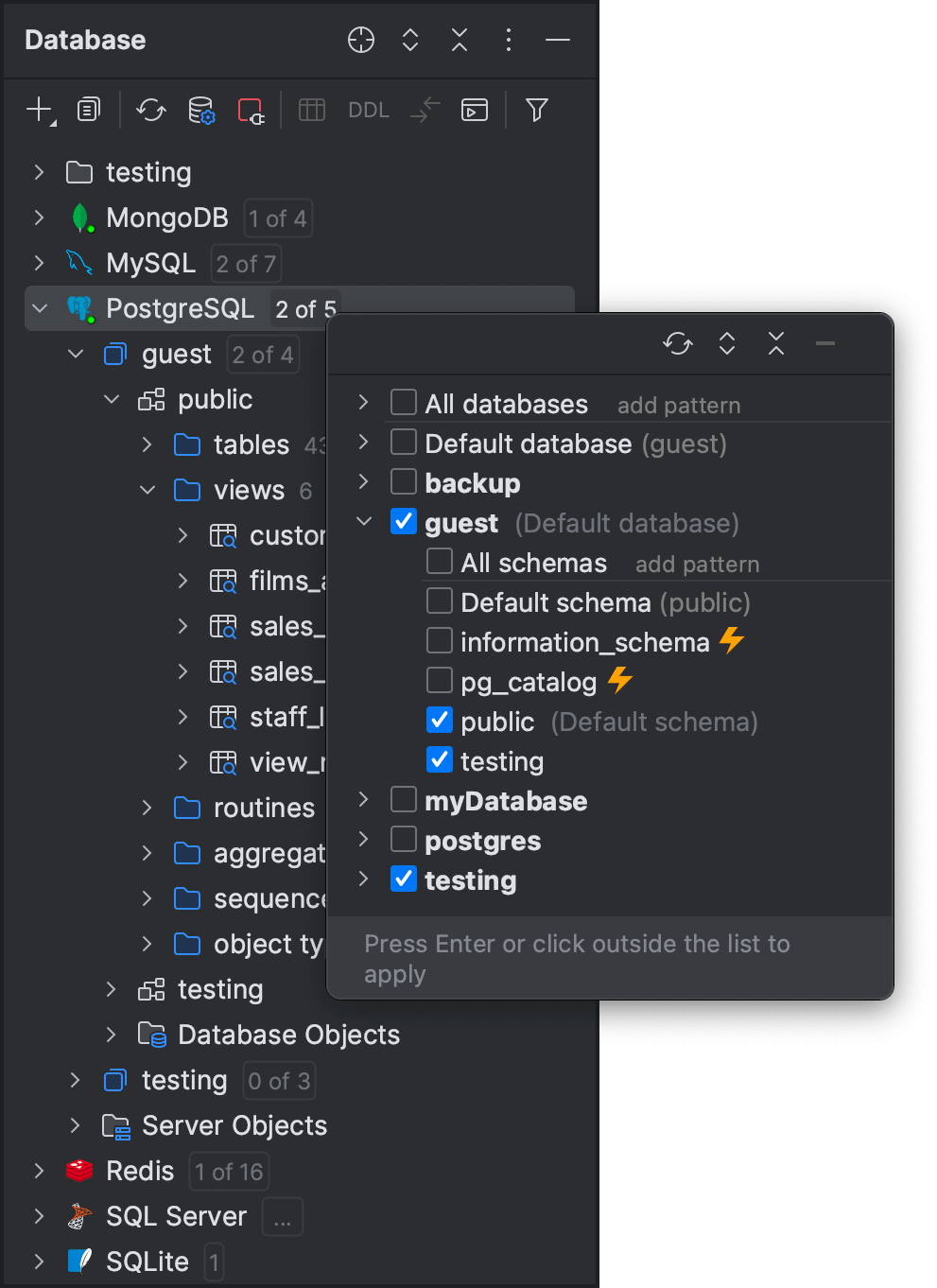The width and height of the screenshot is (937, 1288).
Task: Click the Jump to Source arrow icon
Action: 425,111
